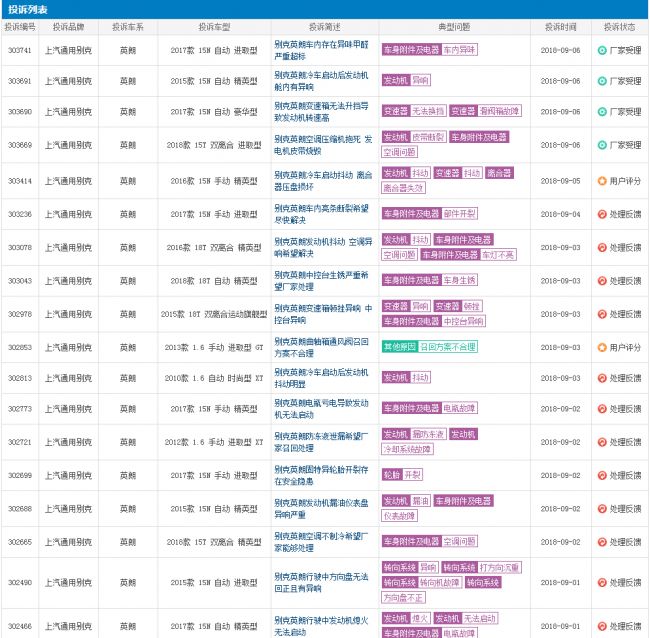Click the 处理反馈 status icon for complaint 303043
Viewport: 650px width, 638px height.
pos(601,281)
